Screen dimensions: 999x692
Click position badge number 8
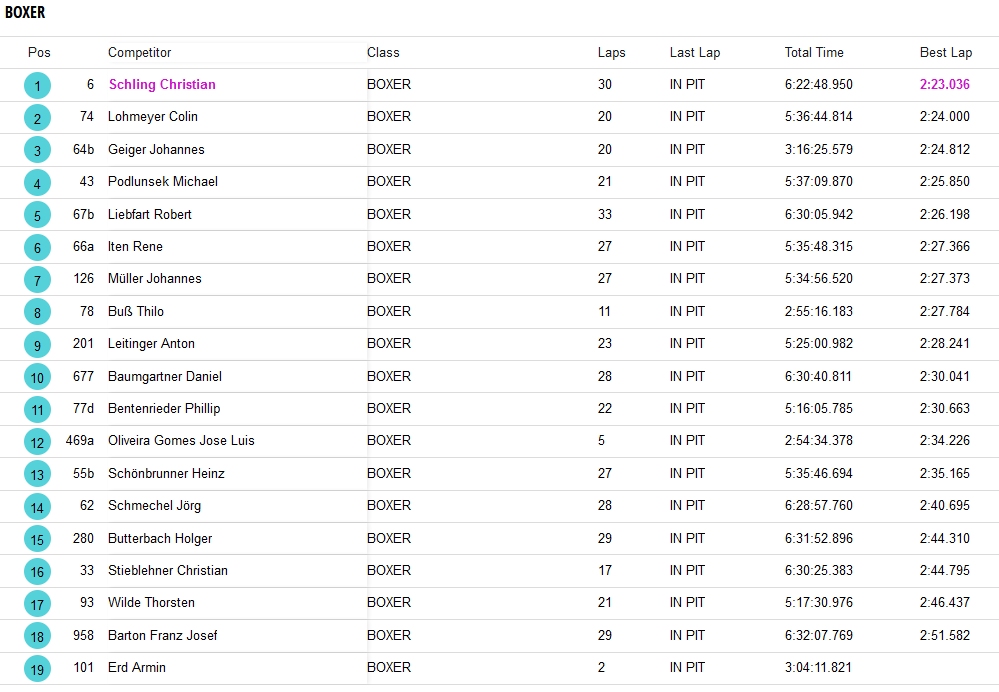pos(37,313)
